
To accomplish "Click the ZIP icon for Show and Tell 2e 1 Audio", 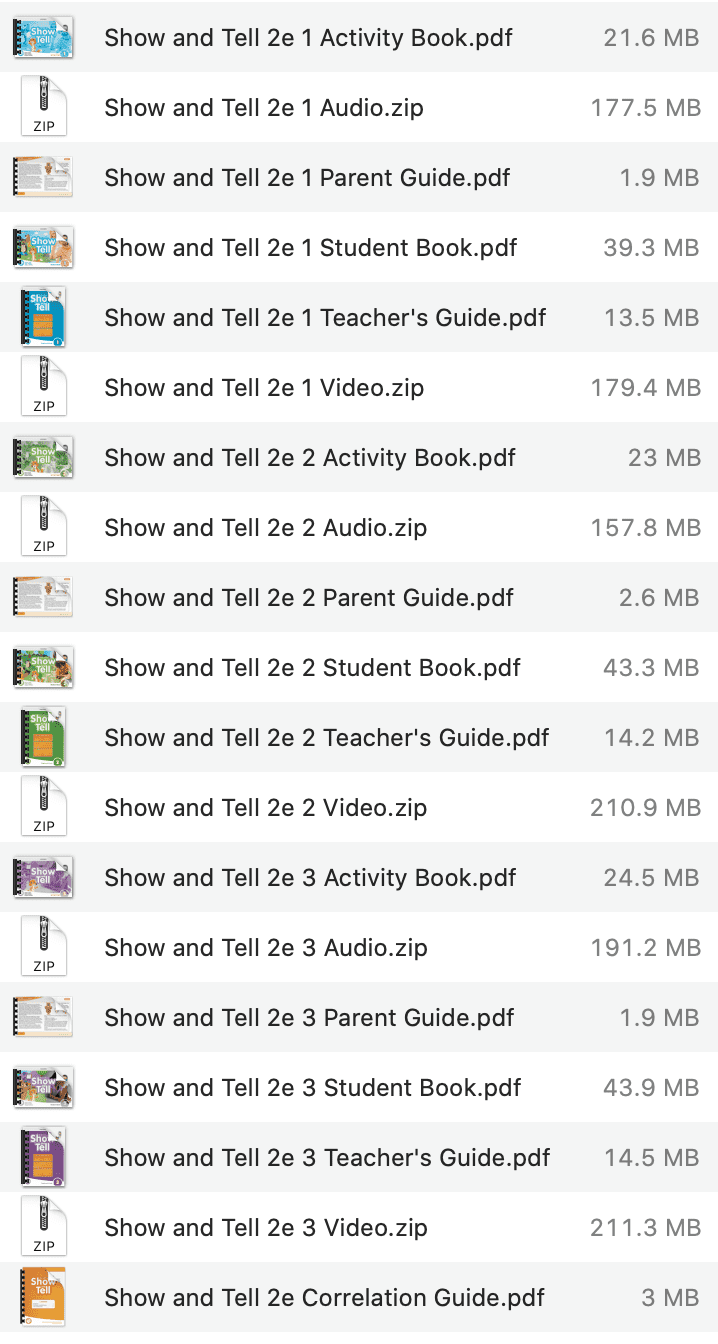I will tap(43, 107).
